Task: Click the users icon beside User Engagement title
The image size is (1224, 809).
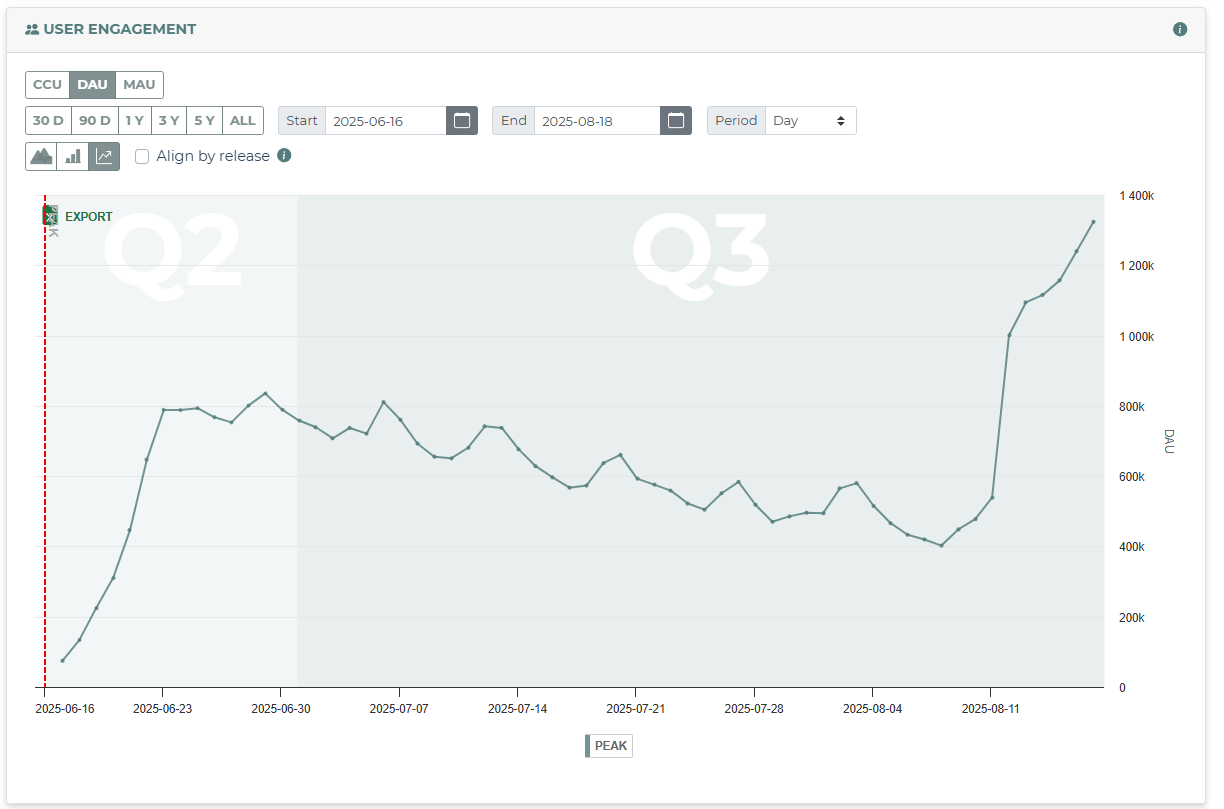Action: click(x=32, y=29)
